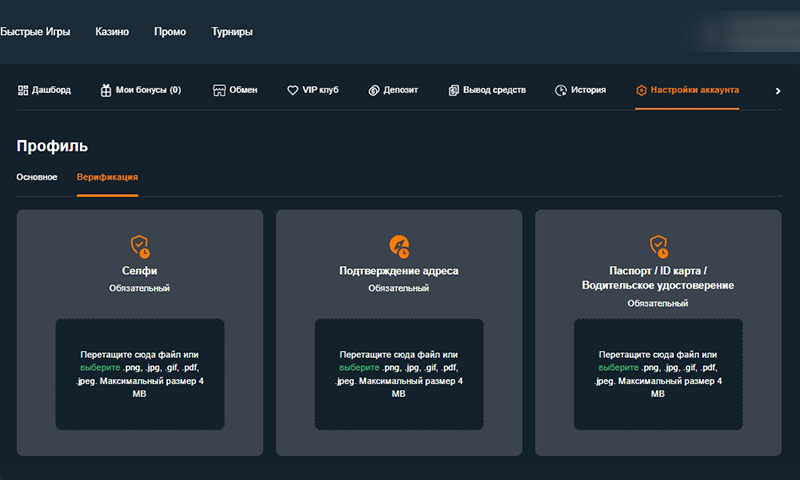Go to Промо section
Screen dimensions: 800x480
click(170, 32)
